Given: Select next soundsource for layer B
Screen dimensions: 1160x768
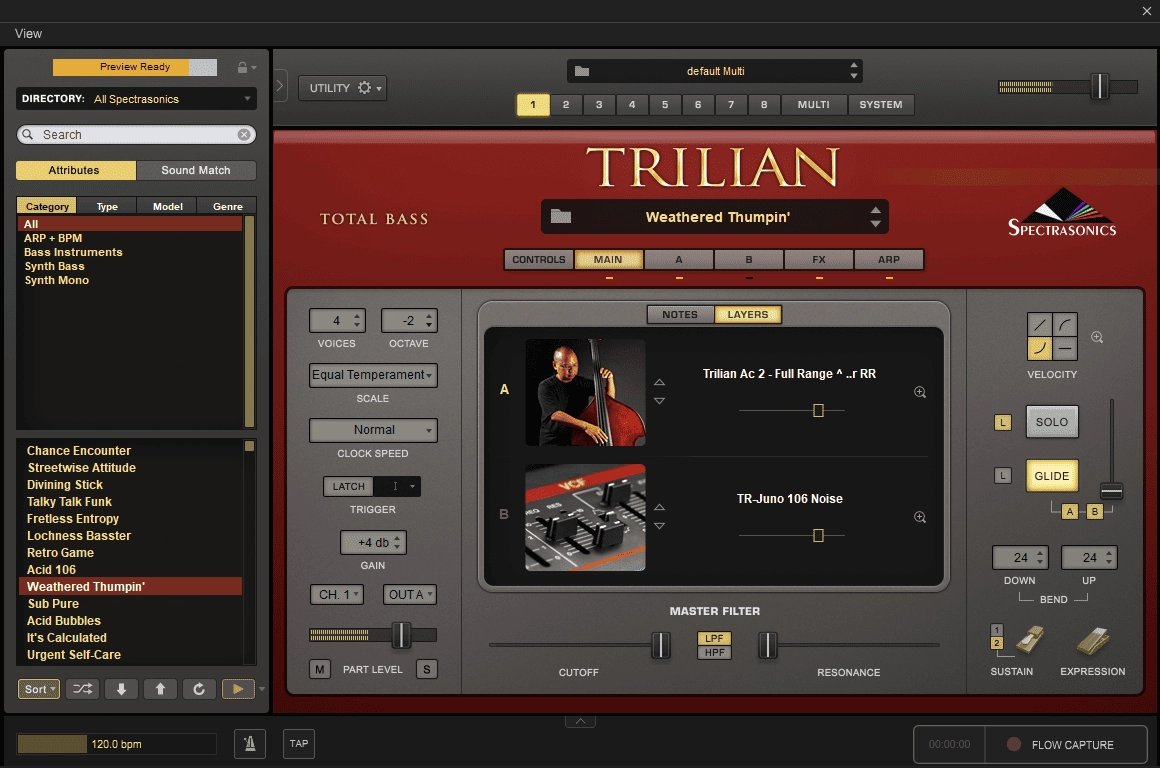Looking at the screenshot, I should [x=659, y=526].
